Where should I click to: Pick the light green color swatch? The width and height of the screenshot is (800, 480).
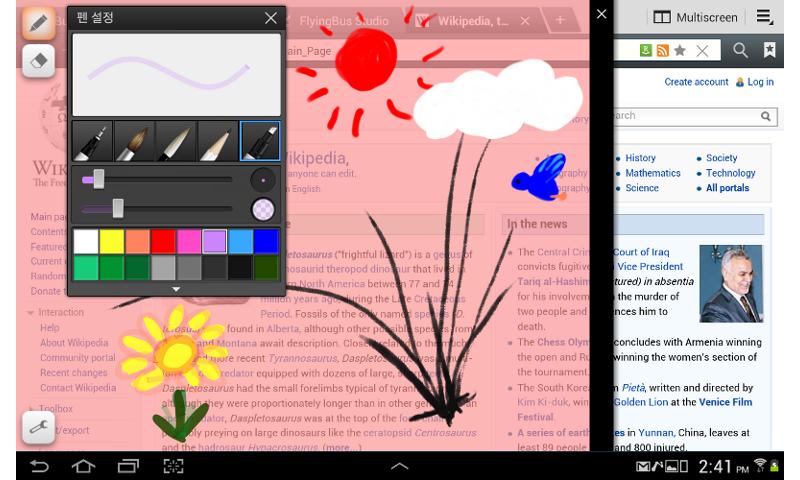pos(86,268)
